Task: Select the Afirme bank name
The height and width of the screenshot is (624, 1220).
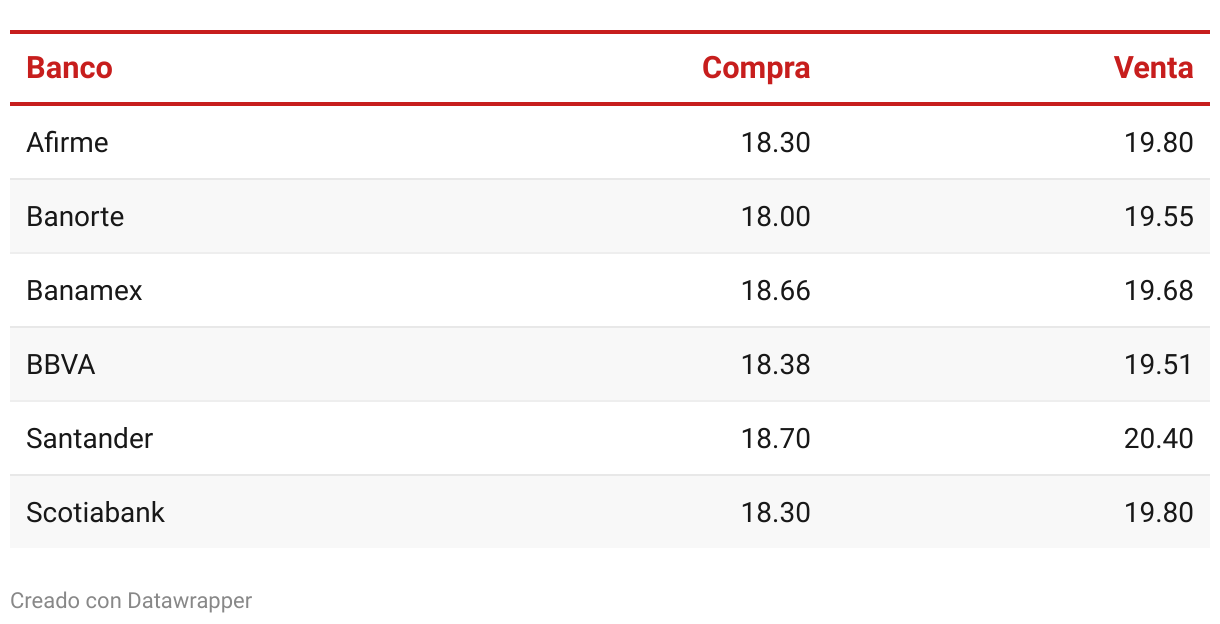Action: point(67,142)
